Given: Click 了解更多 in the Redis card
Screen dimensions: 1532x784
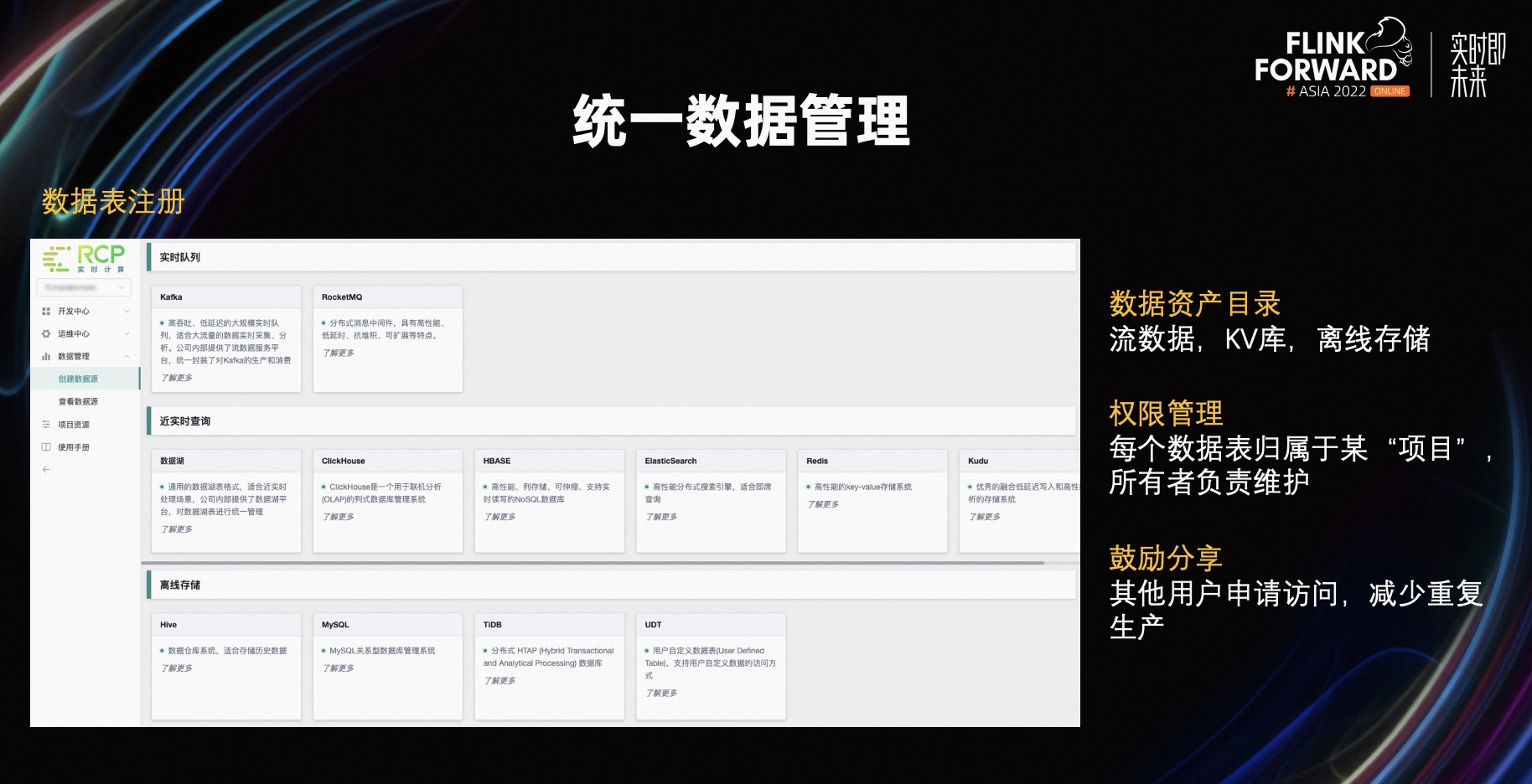Looking at the screenshot, I should 824,505.
